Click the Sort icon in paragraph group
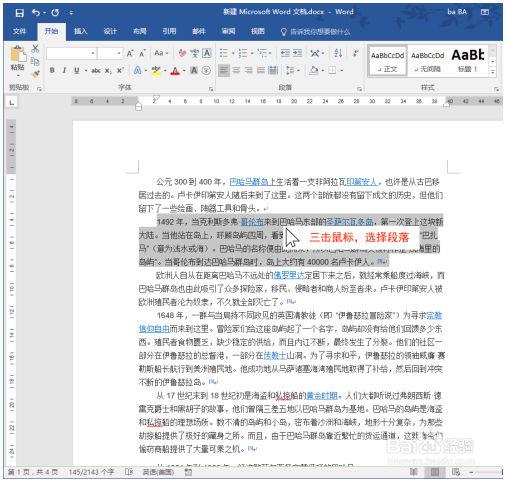506x482 pixels. pyautogui.click(x=338, y=53)
